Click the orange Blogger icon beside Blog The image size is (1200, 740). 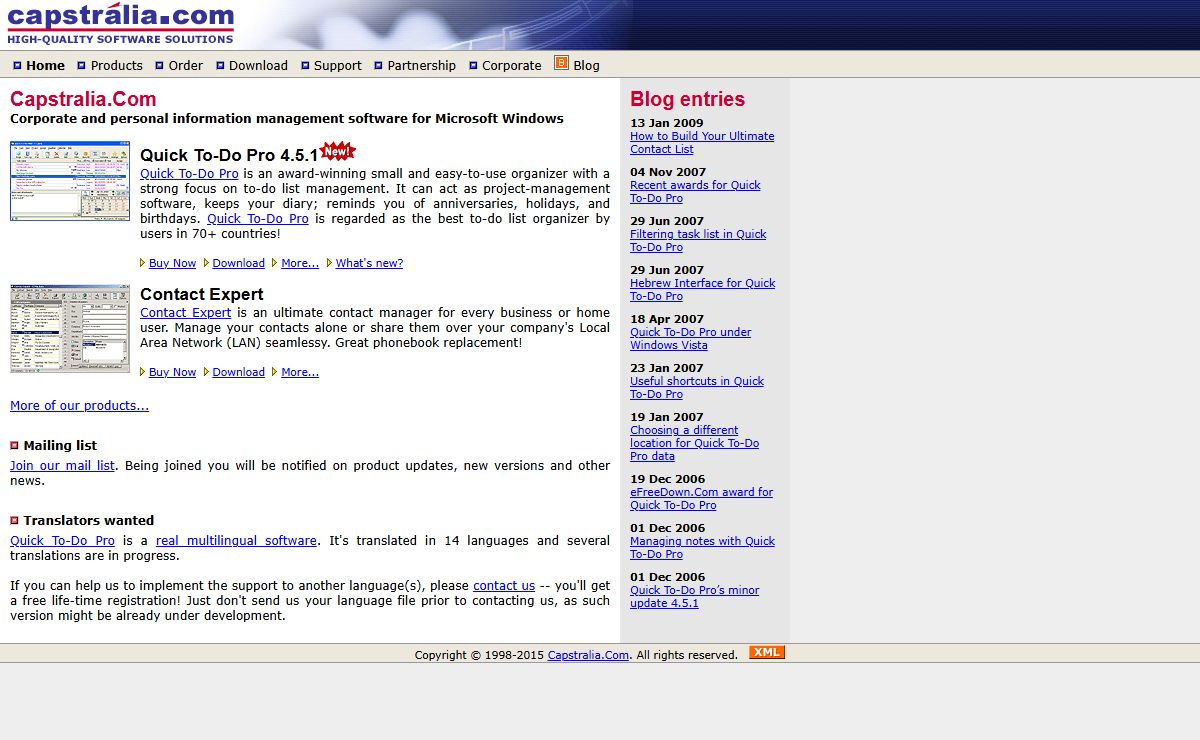pos(561,63)
